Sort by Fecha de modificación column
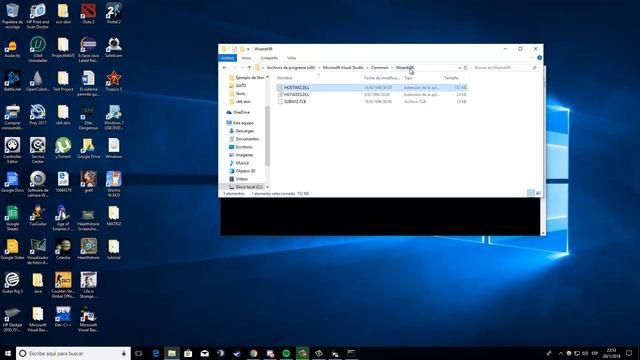This screenshot has height=360, width=640. pyautogui.click(x=381, y=78)
